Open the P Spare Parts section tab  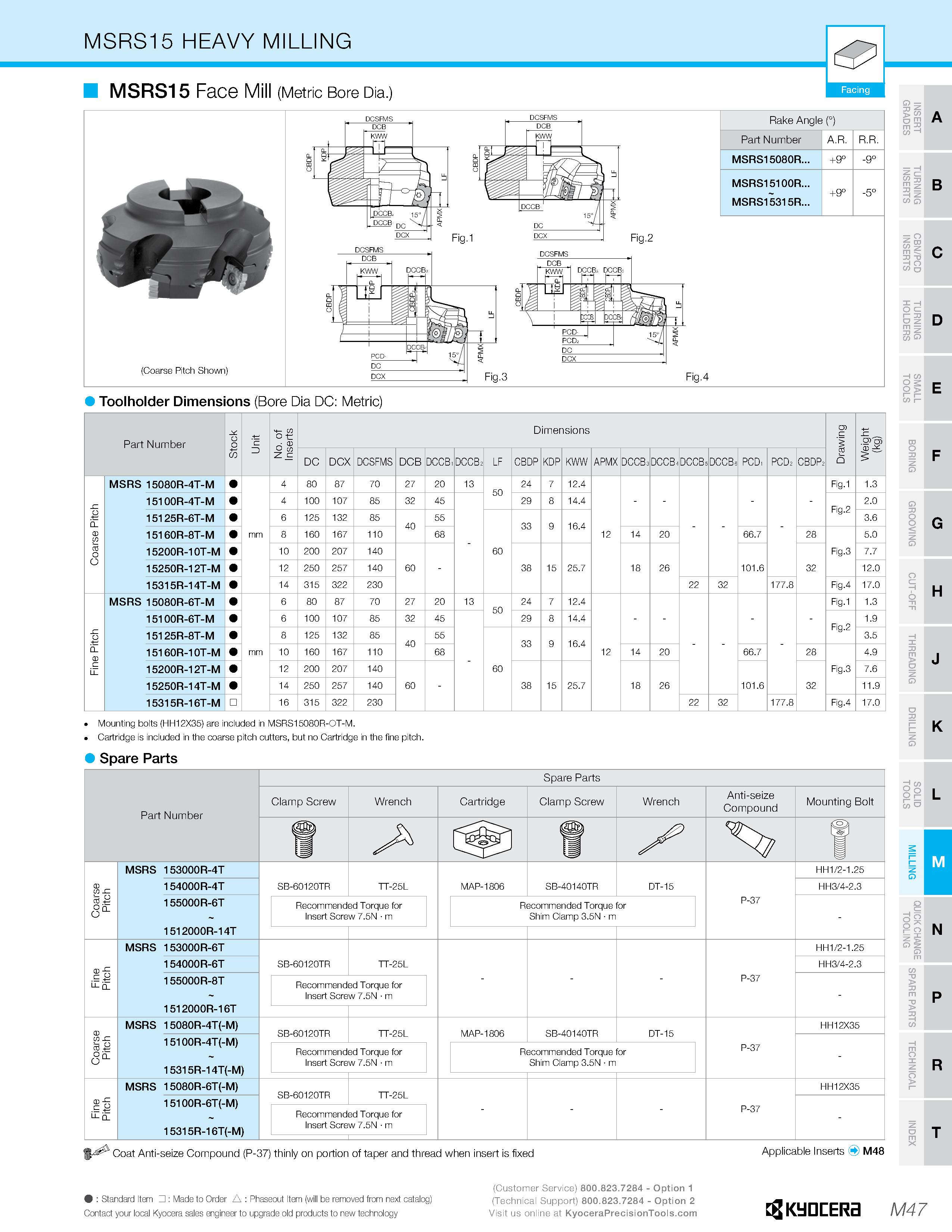925,997
